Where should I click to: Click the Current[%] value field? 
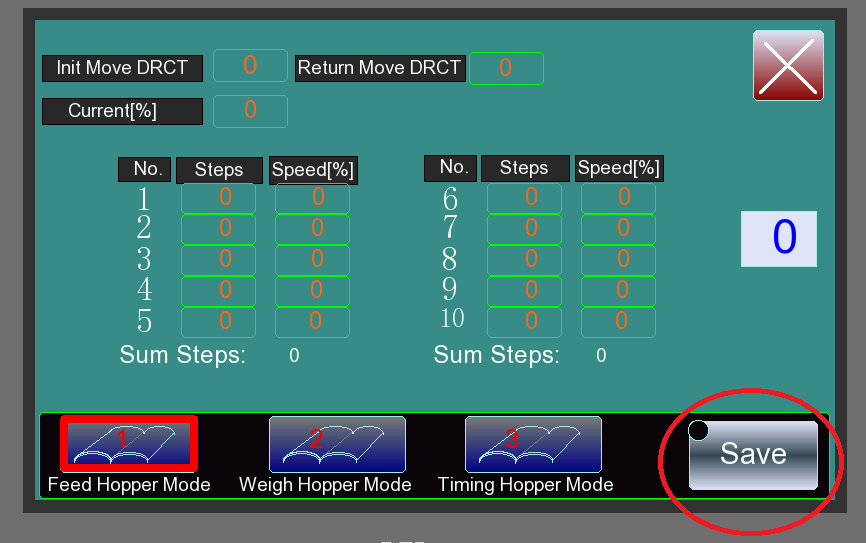click(x=250, y=111)
